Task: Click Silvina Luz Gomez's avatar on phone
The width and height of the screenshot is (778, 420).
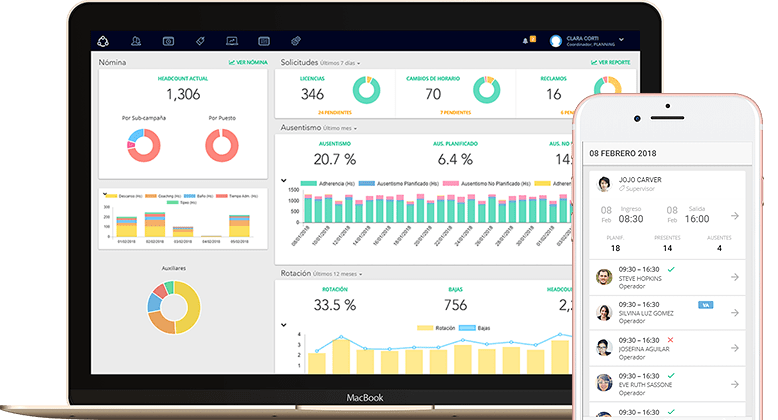Action: (604, 313)
